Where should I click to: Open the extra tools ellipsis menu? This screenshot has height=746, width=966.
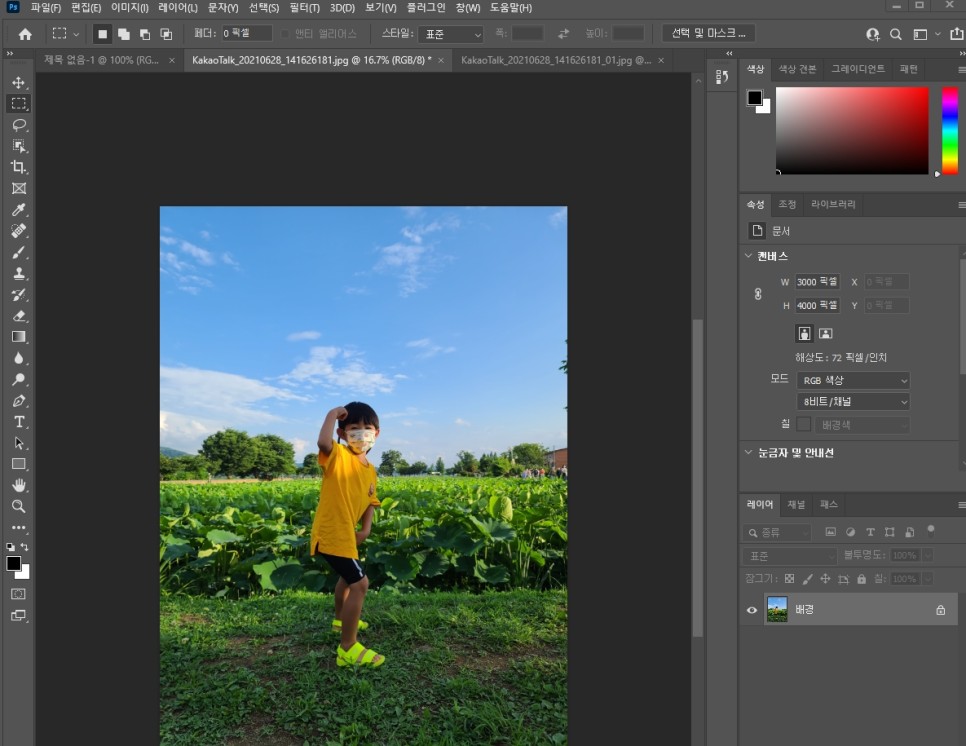tap(18, 527)
